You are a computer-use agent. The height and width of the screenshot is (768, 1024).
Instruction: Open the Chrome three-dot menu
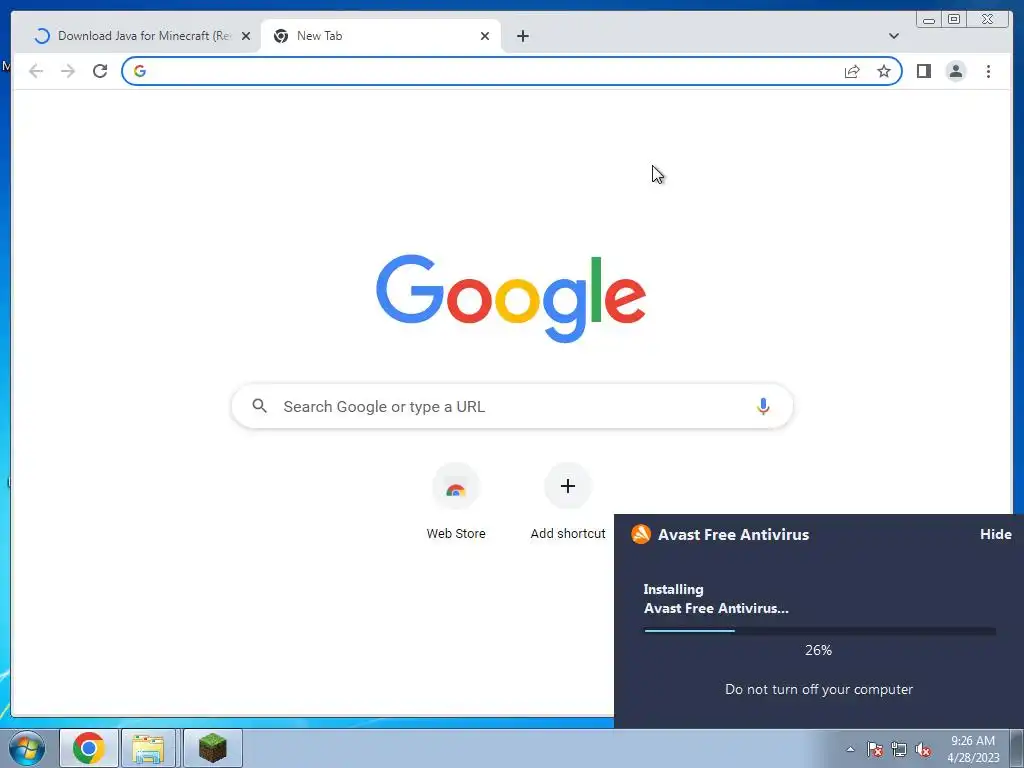[x=988, y=71]
